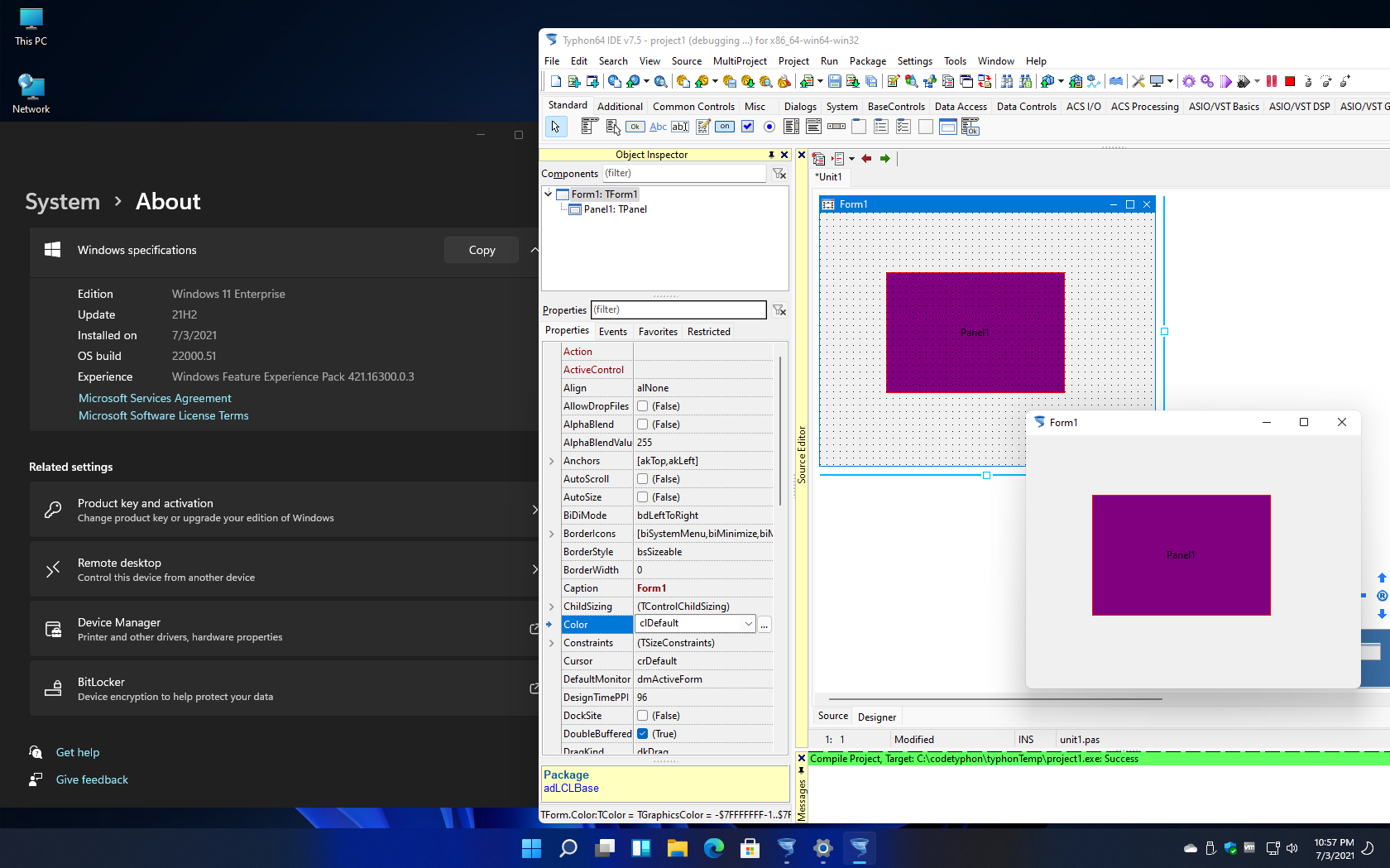Open Product key and activation settings

pos(284,510)
